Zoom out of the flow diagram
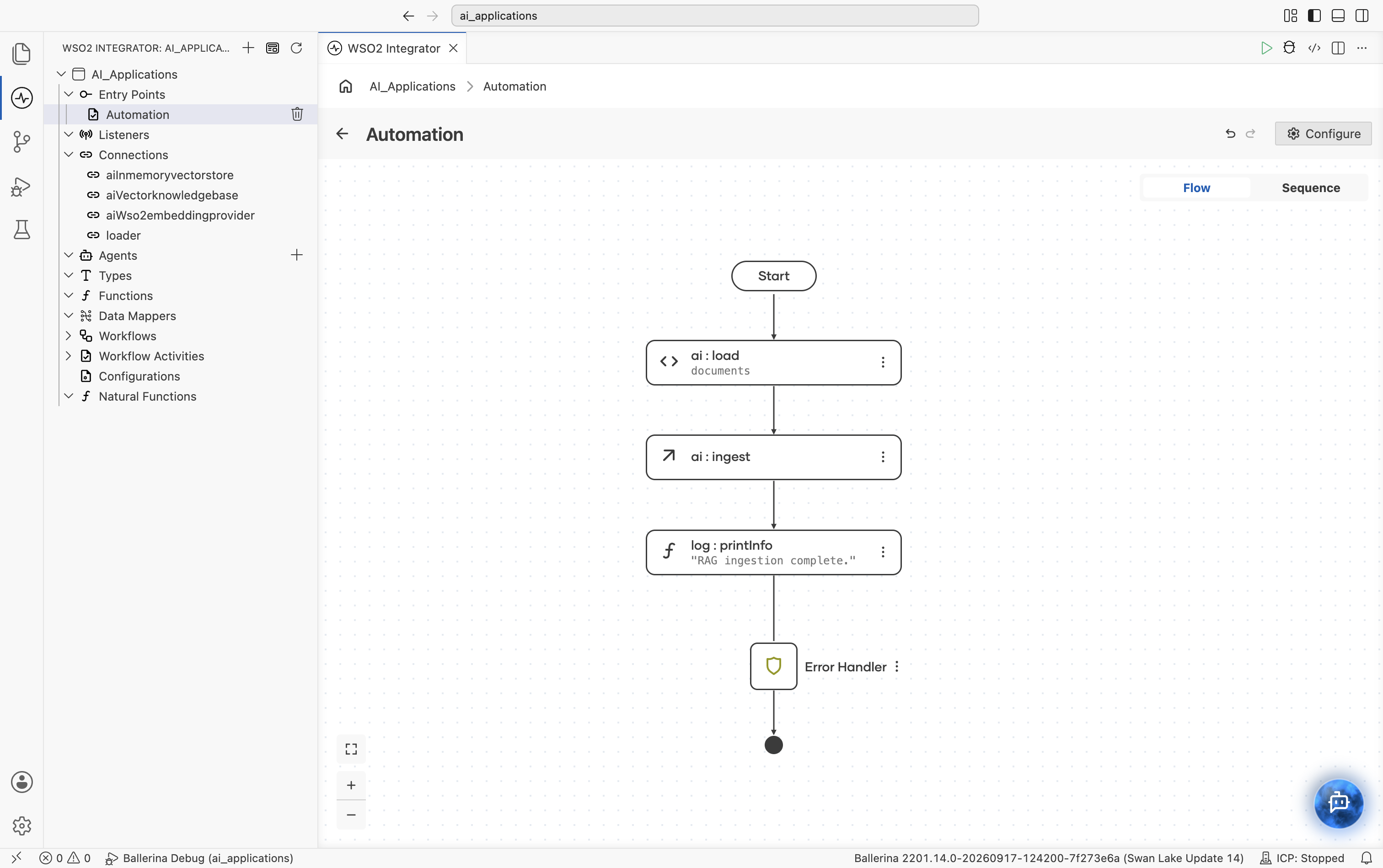1383x868 pixels. coord(351,814)
